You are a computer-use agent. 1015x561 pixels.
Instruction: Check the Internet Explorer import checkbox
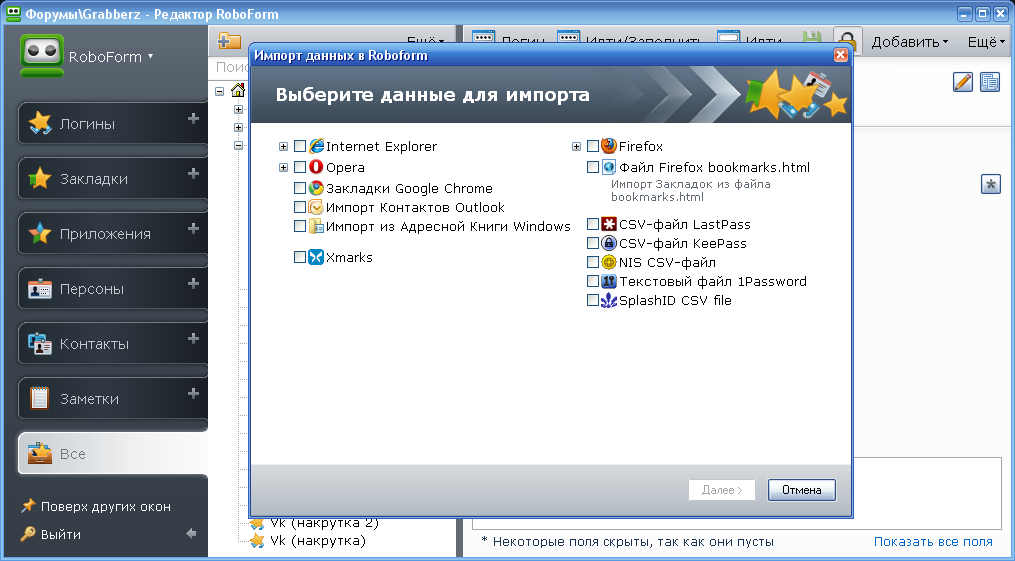(x=300, y=146)
